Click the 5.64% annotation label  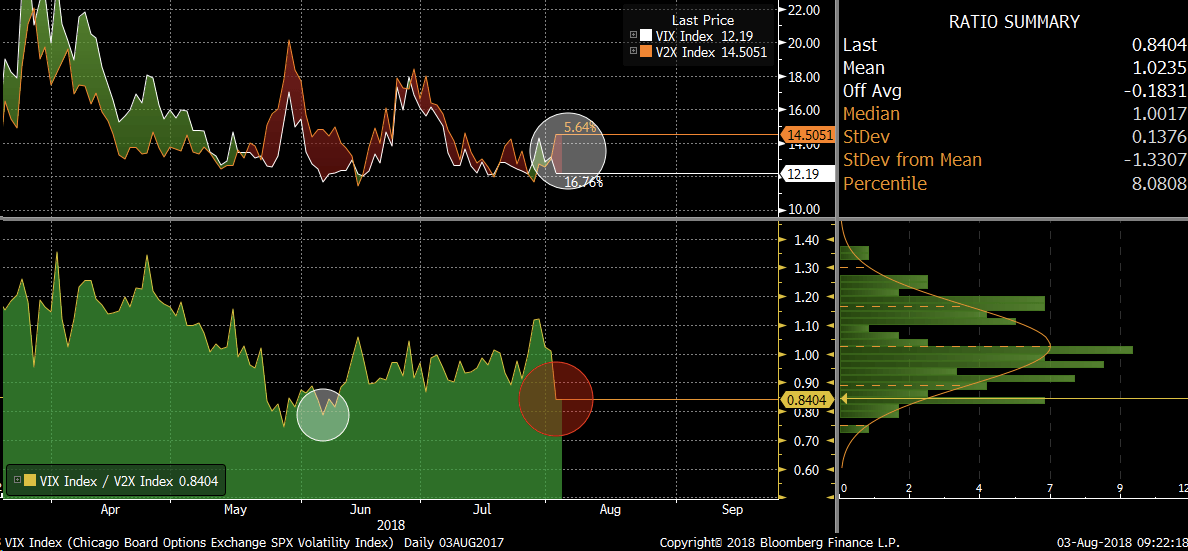pos(582,127)
